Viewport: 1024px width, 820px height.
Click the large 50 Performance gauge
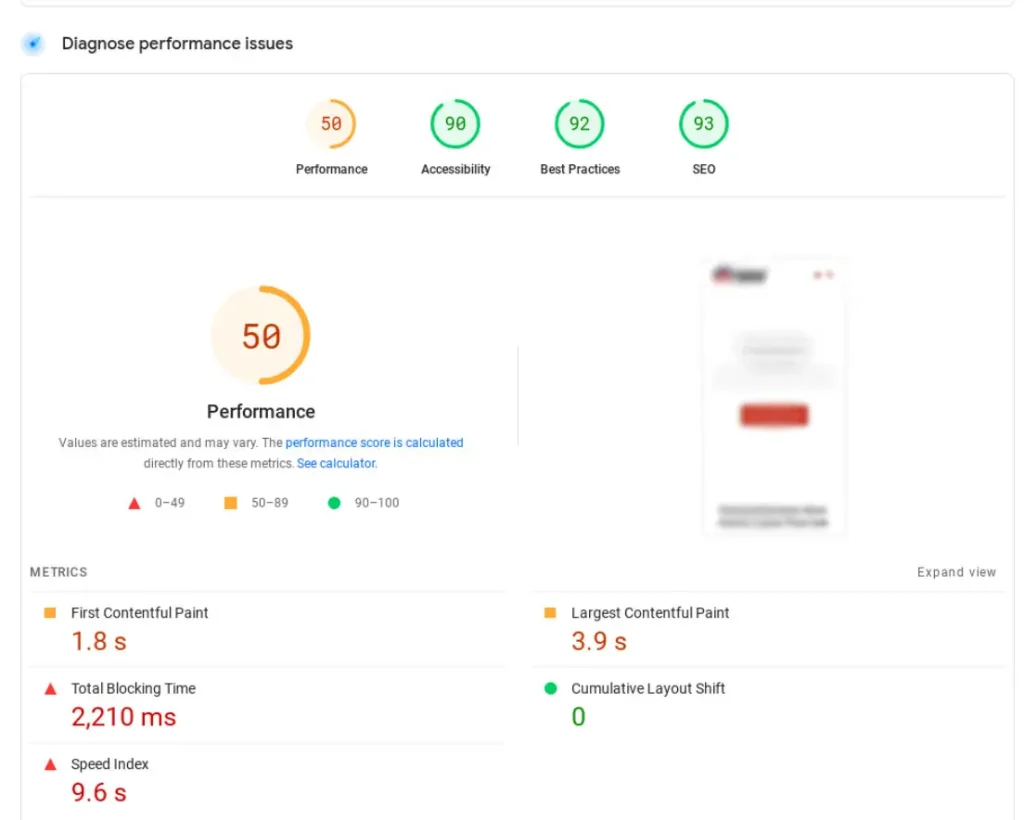261,336
